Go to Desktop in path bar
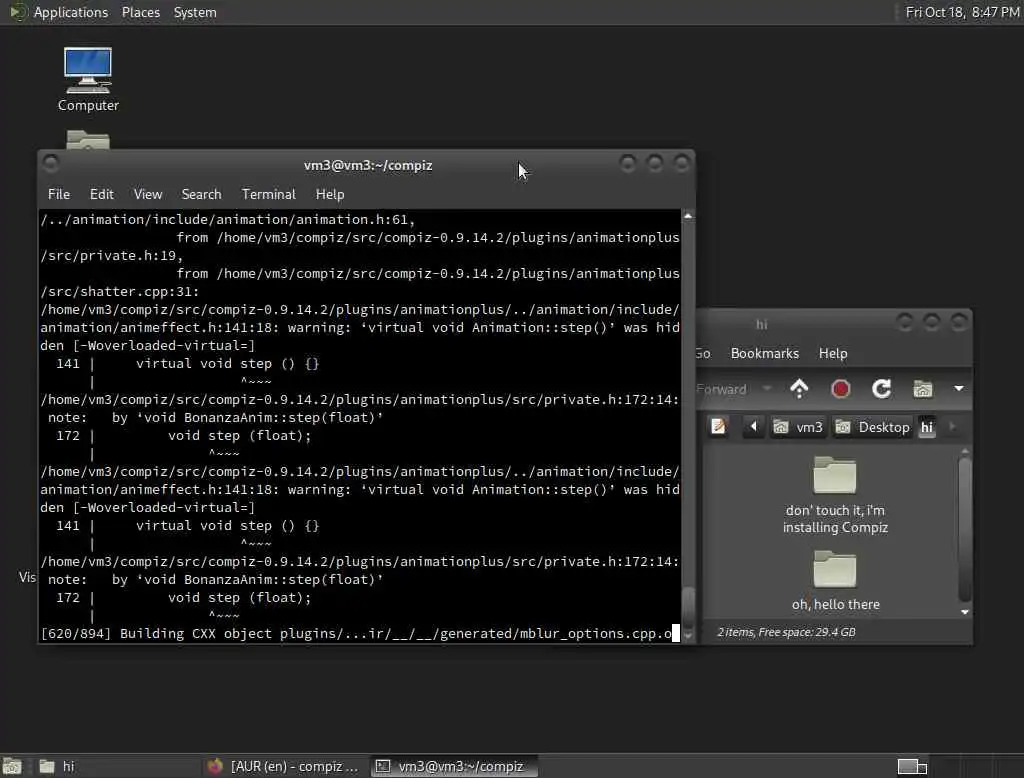The image size is (1024, 778). pyautogui.click(x=872, y=427)
